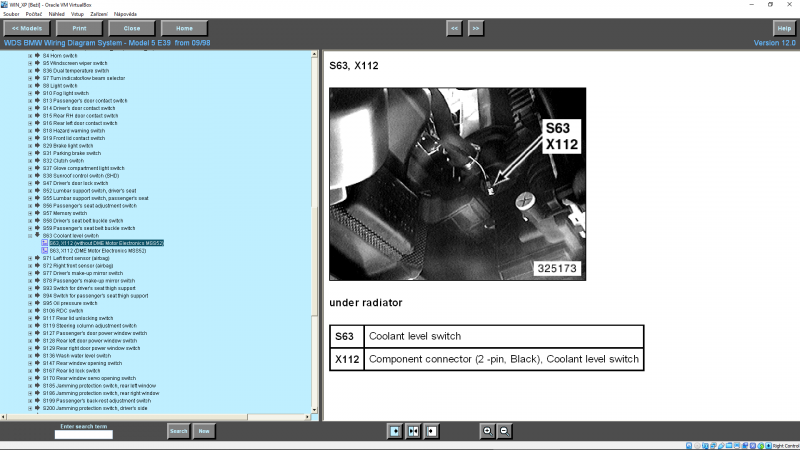Collapse S63 Coolant level switch node
The height and width of the screenshot is (450, 800).
pyautogui.click(x=30, y=236)
